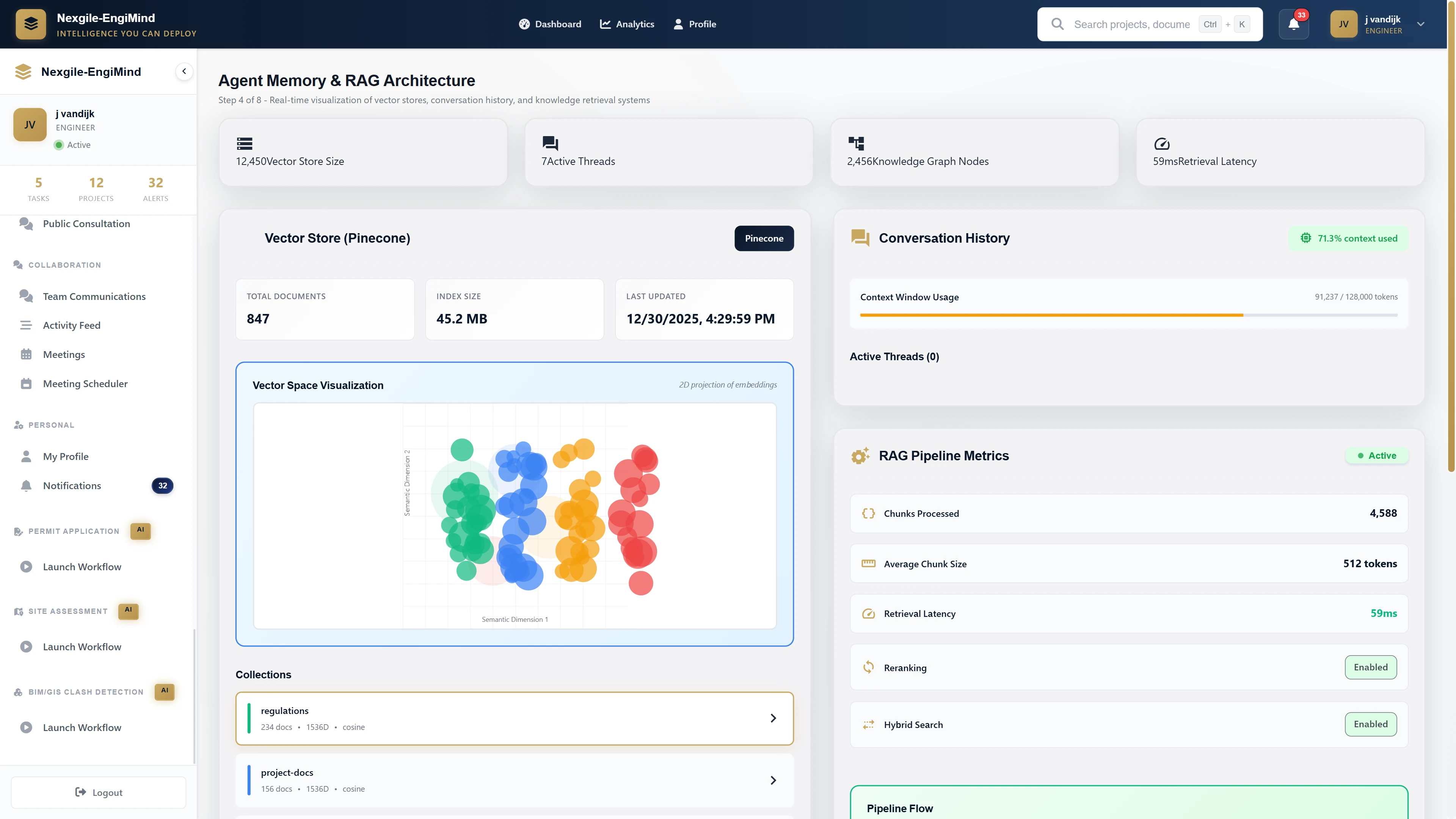Disable Hybrid Search

[x=1371, y=724]
